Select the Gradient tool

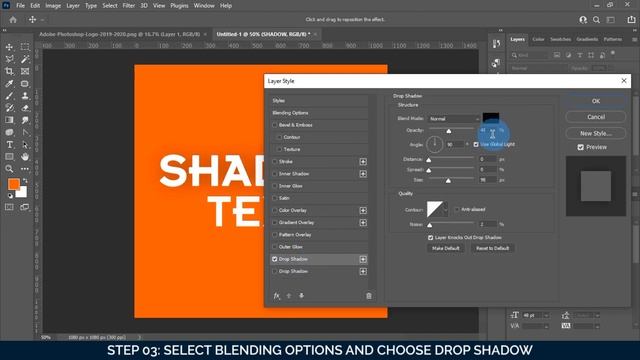(9, 120)
